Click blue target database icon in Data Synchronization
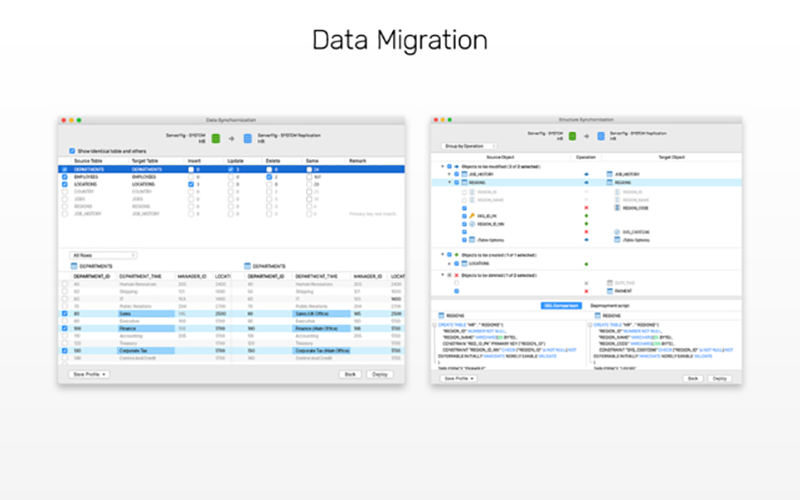Image resolution: width=800 pixels, height=500 pixels. click(x=247, y=138)
